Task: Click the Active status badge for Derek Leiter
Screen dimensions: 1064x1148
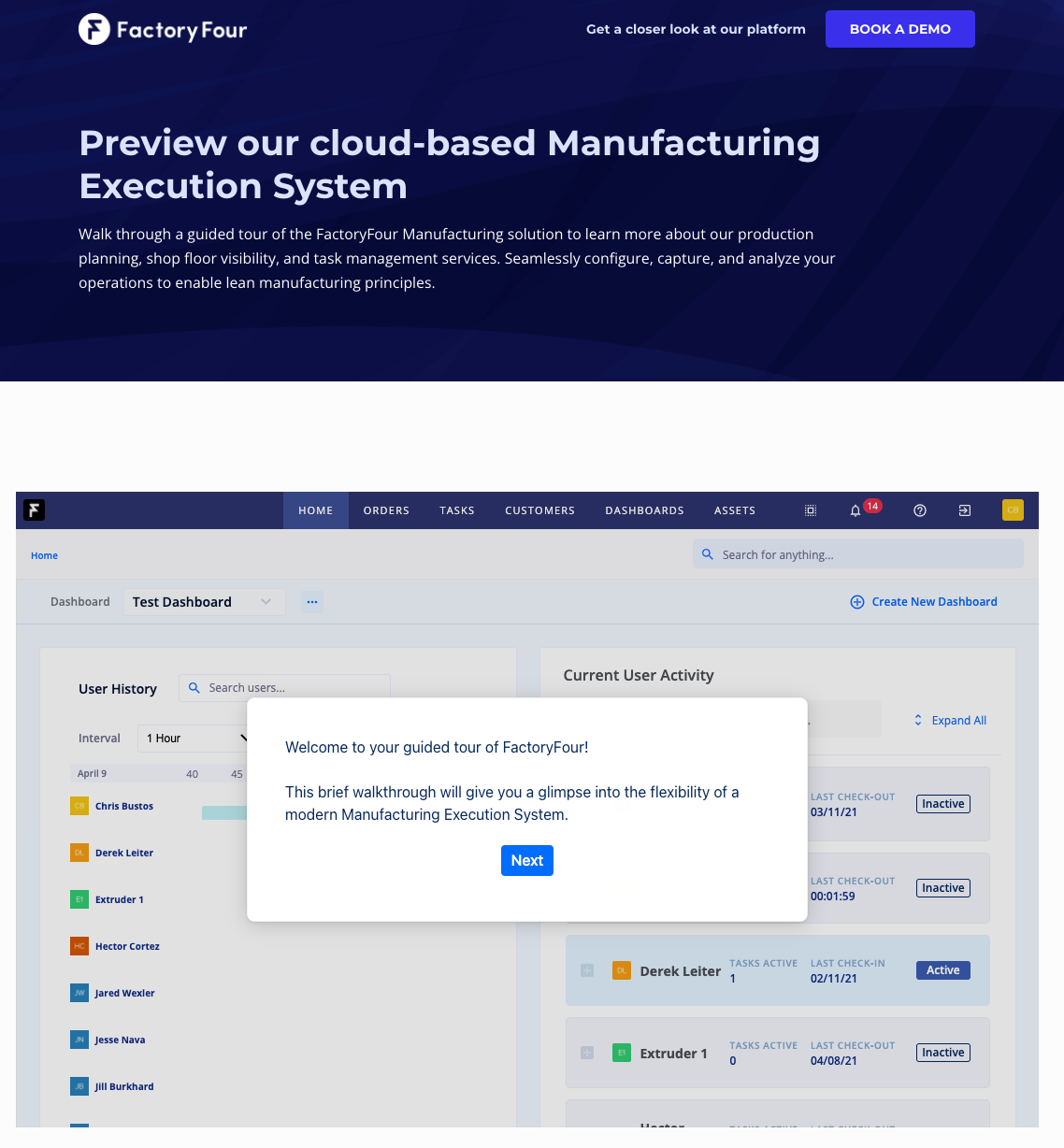Action: [x=943, y=970]
